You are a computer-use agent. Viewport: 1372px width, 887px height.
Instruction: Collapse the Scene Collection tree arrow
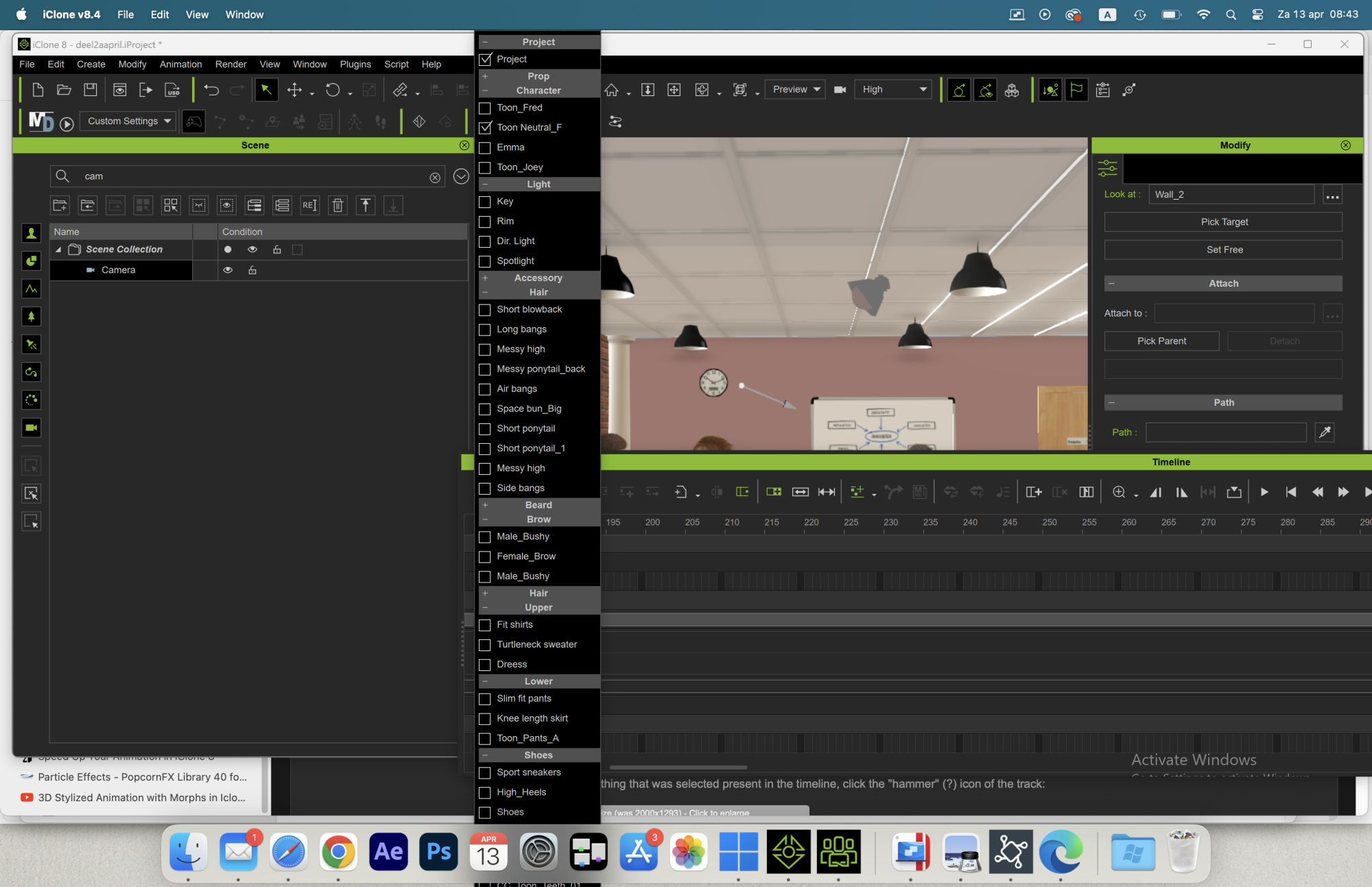[58, 250]
